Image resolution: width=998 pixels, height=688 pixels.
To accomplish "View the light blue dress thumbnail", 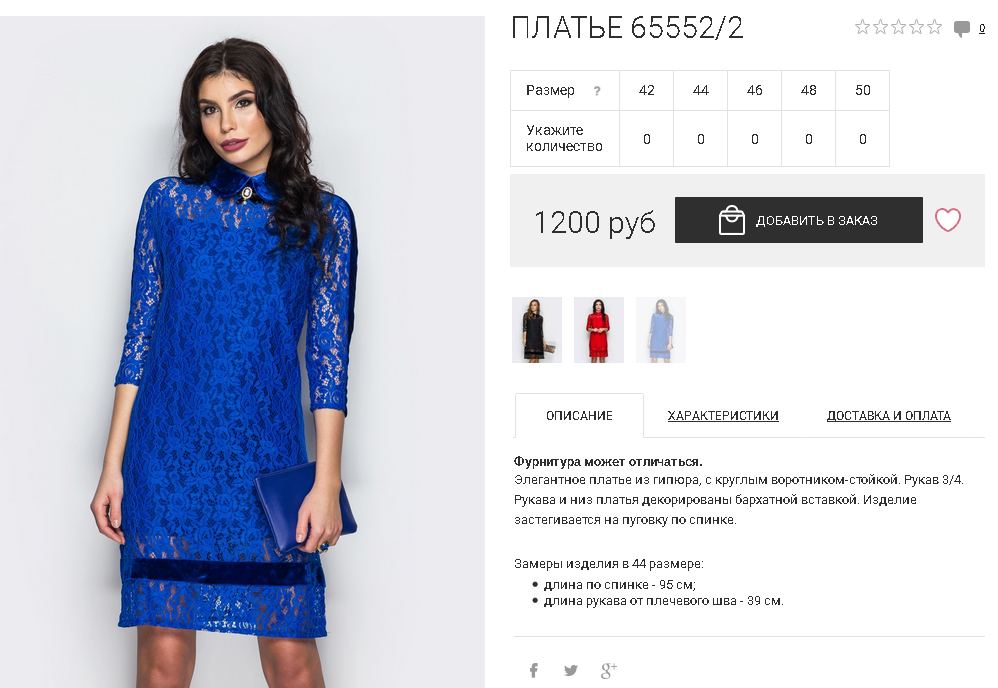I will pos(661,330).
